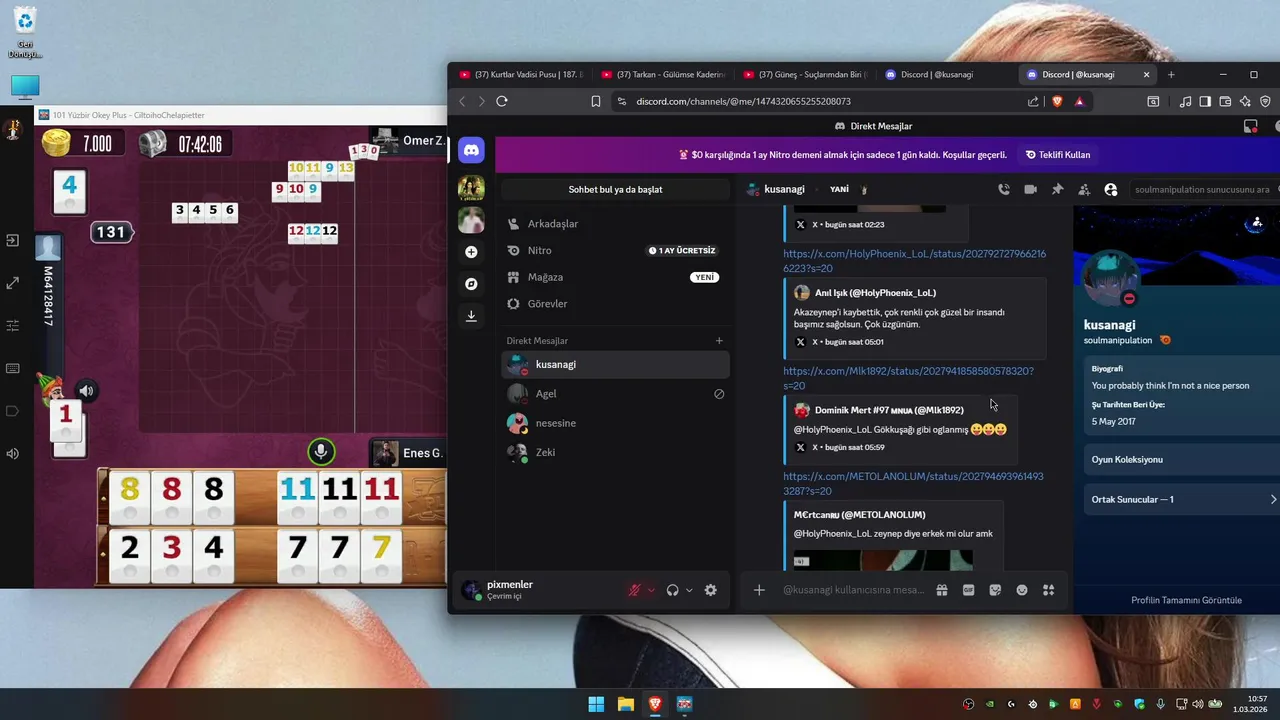This screenshot has height=720, width=1280.
Task: Open nesesine direct message
Action: pos(615,423)
